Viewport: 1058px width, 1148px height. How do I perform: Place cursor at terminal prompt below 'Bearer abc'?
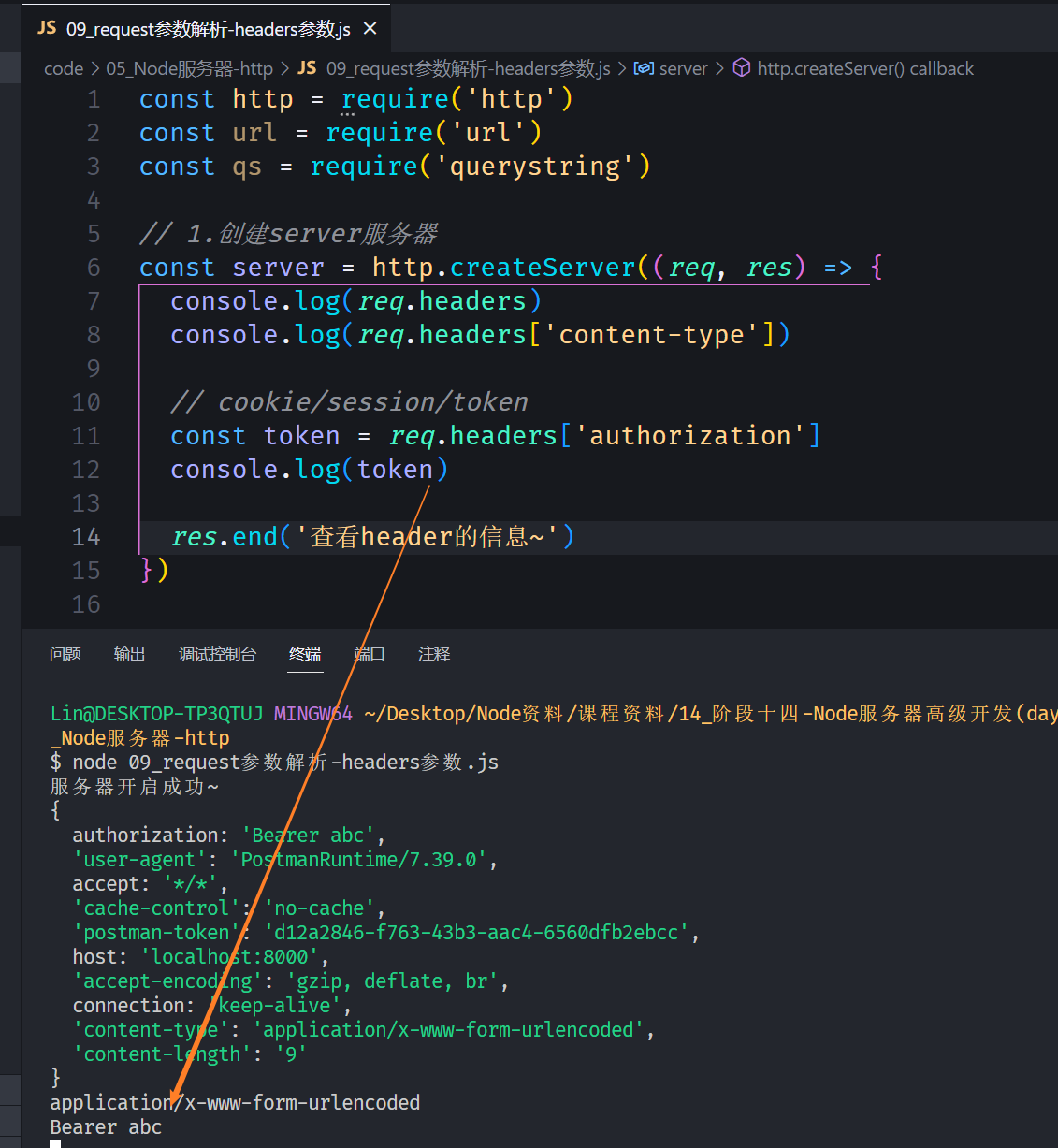click(x=56, y=1143)
